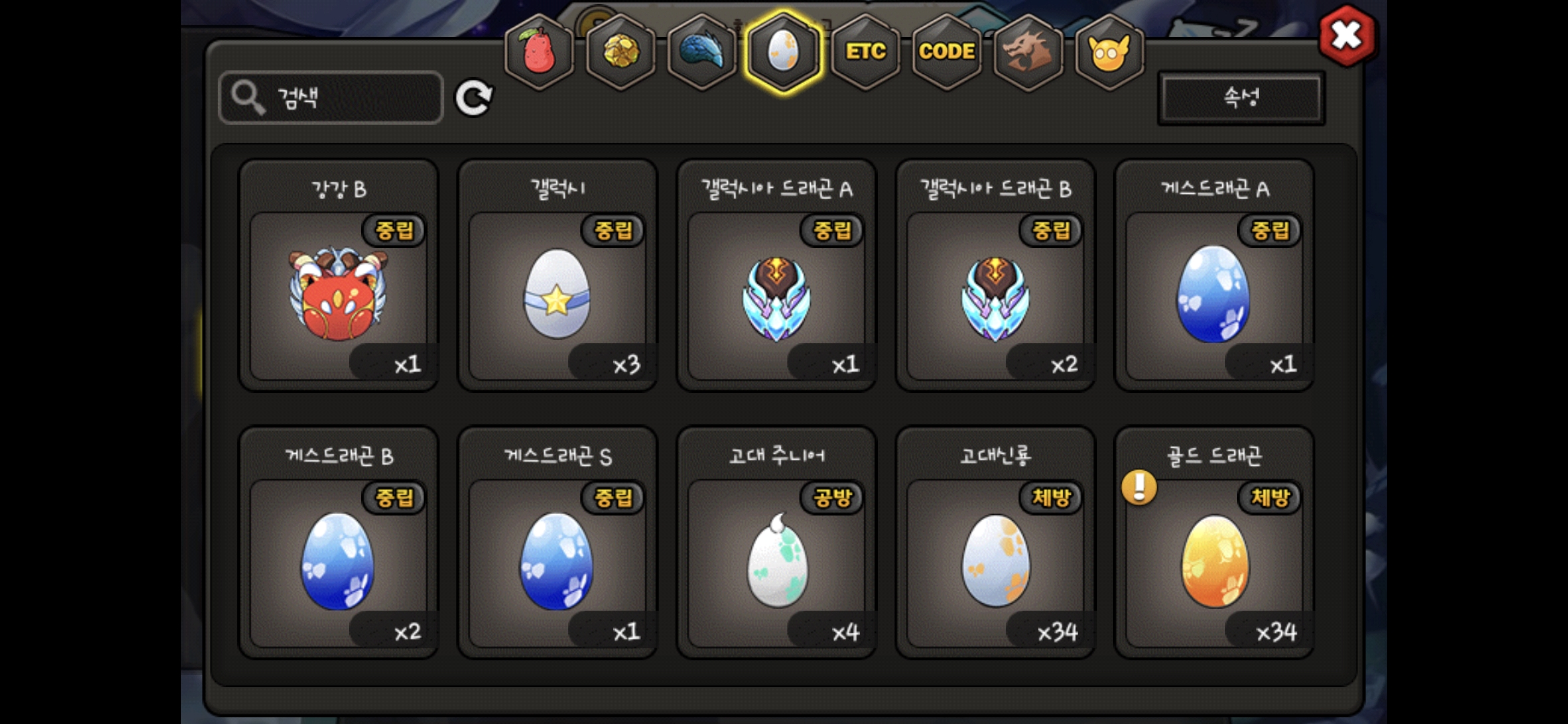Switch to the ETC tab
The image size is (1568, 724).
click(866, 52)
